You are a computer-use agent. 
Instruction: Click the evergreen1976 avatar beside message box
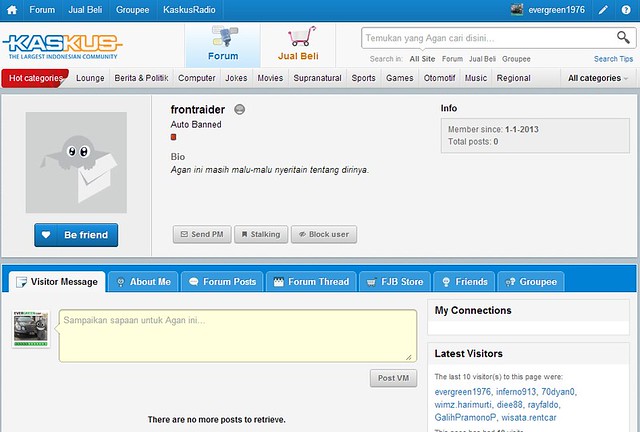click(30, 330)
